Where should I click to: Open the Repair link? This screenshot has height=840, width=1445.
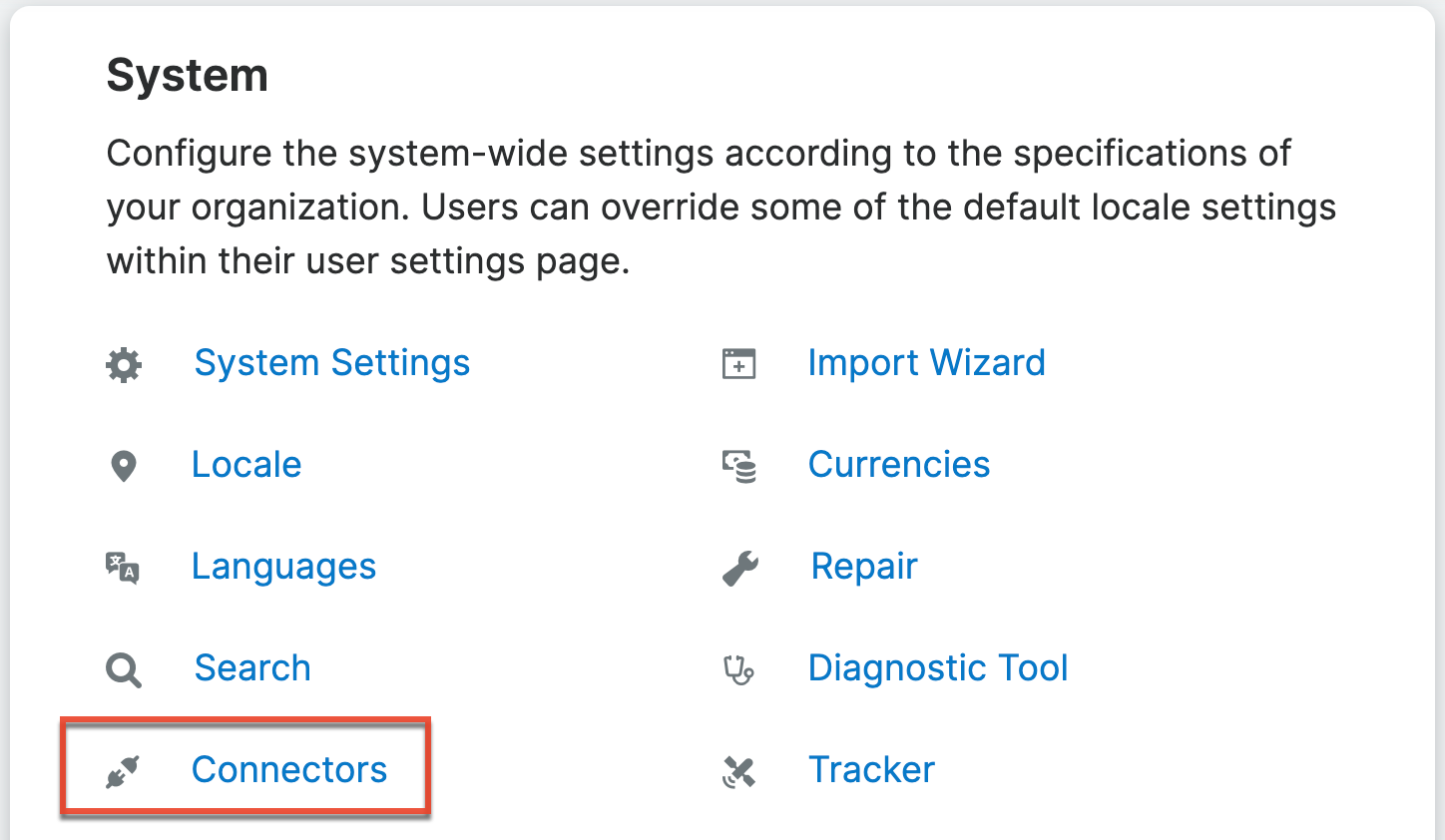[864, 567]
